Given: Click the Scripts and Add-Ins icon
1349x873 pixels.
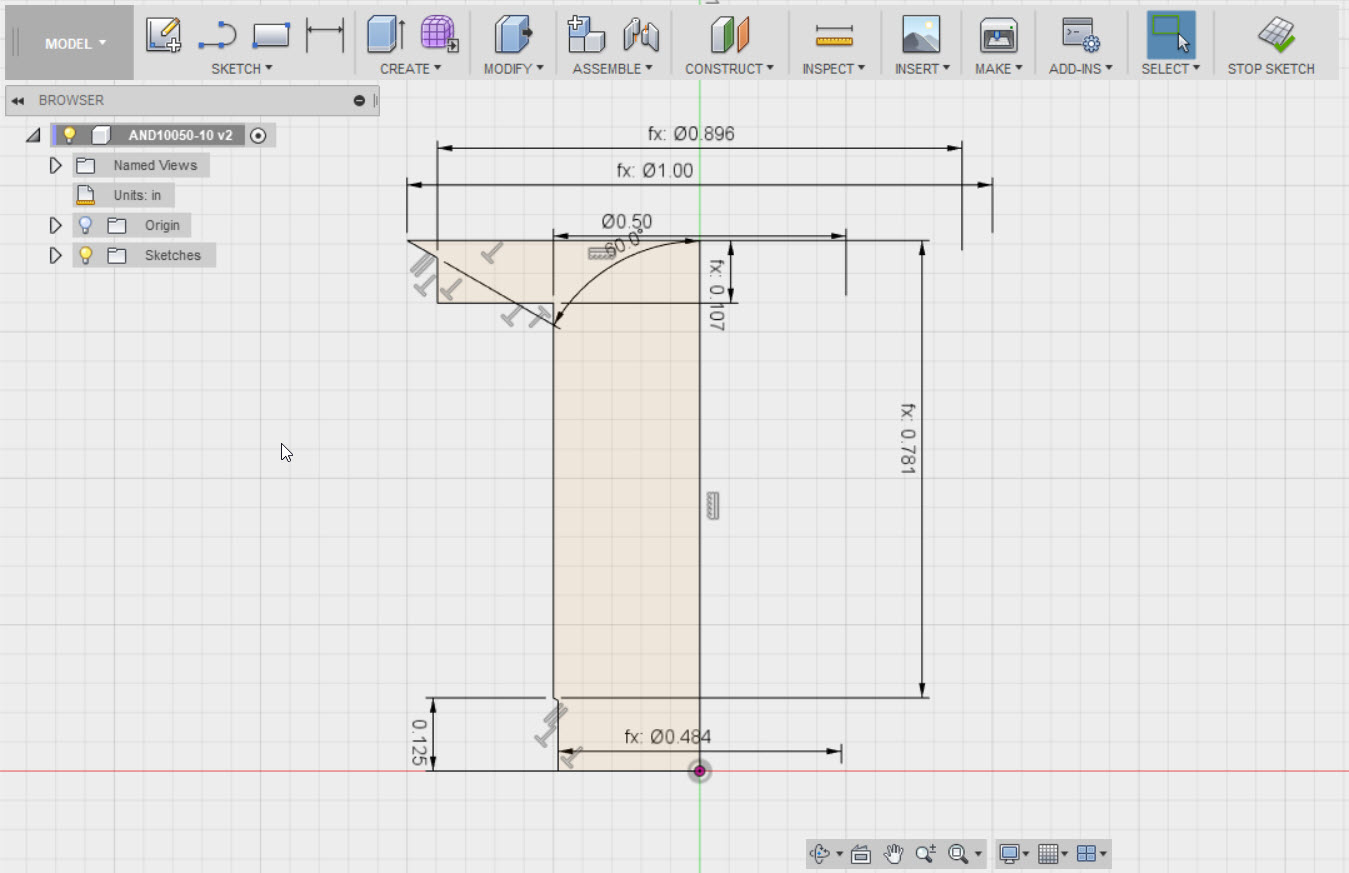Looking at the screenshot, I should [1080, 33].
